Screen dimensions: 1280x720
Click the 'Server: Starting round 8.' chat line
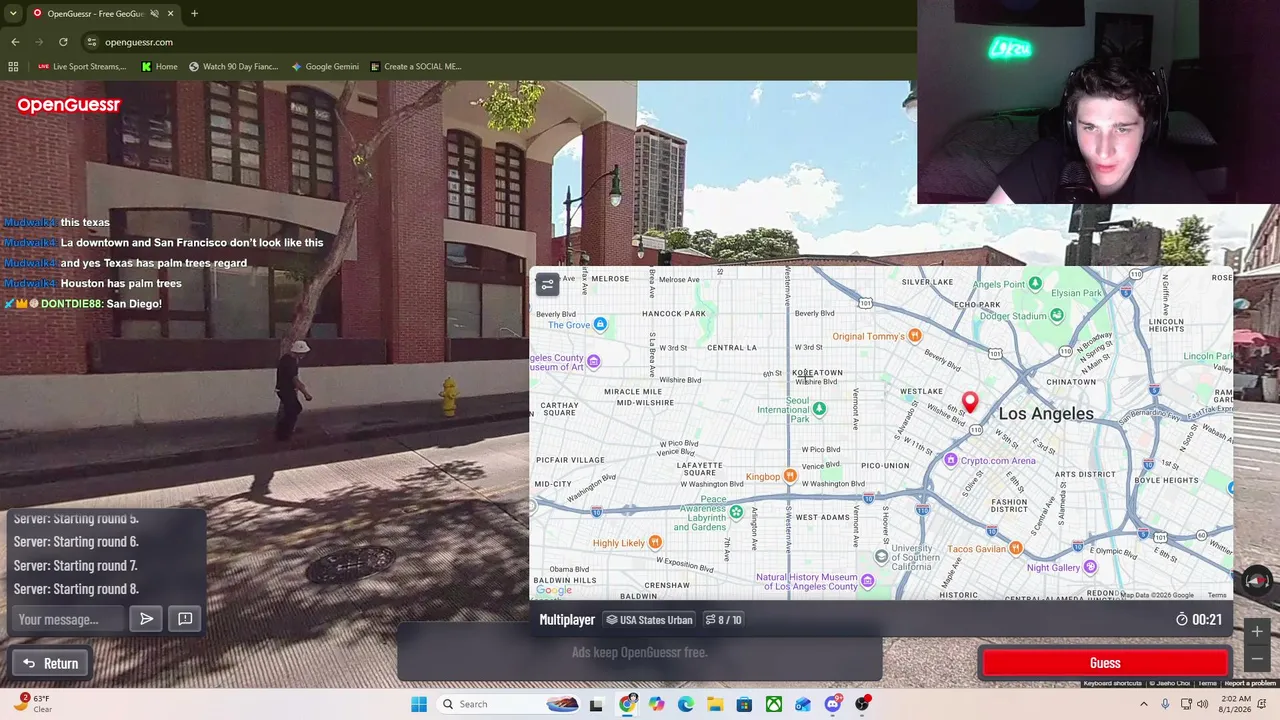(76, 589)
